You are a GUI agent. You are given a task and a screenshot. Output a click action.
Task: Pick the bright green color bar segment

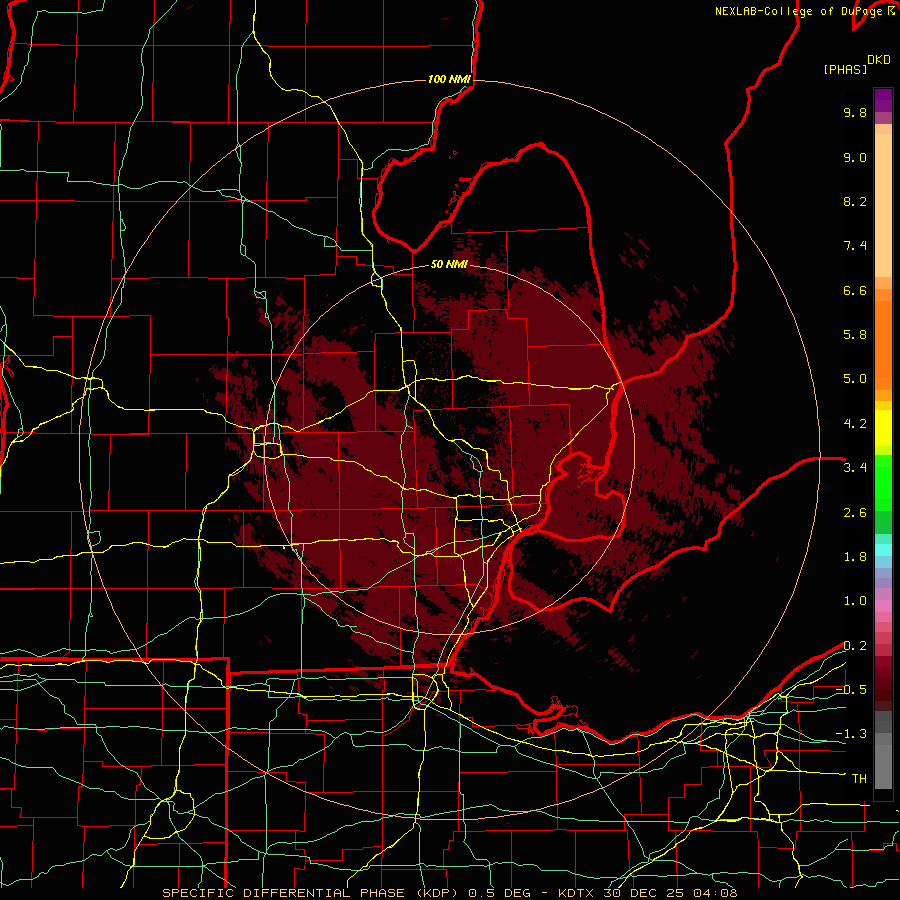pyautogui.click(x=883, y=482)
